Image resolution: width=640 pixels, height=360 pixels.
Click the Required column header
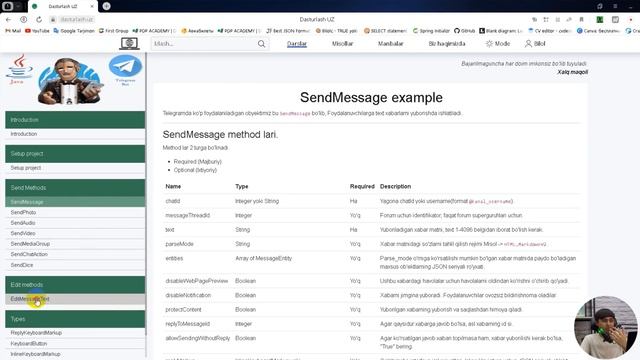coord(362,186)
